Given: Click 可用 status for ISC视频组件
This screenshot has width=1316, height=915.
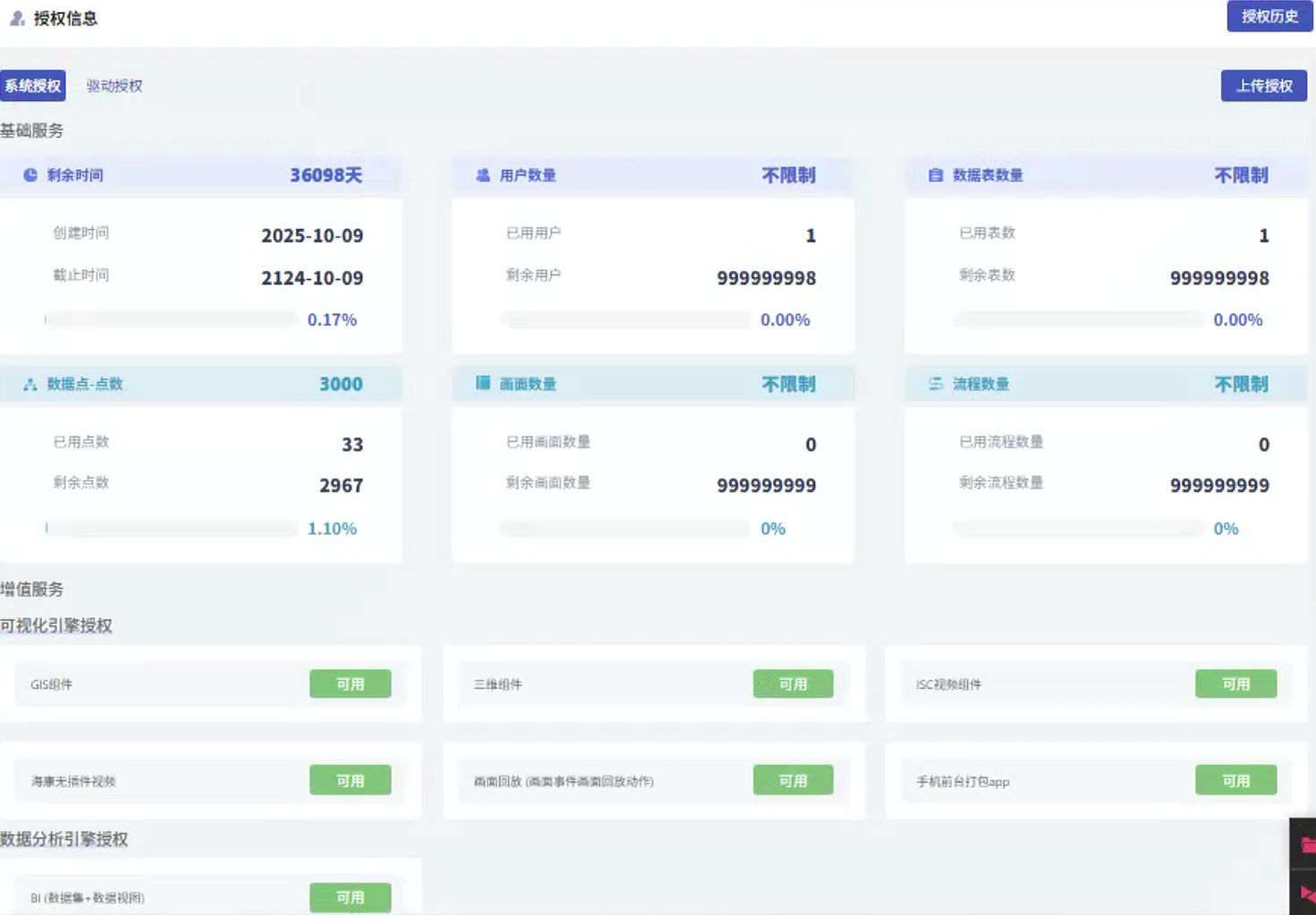Looking at the screenshot, I should click(1235, 684).
